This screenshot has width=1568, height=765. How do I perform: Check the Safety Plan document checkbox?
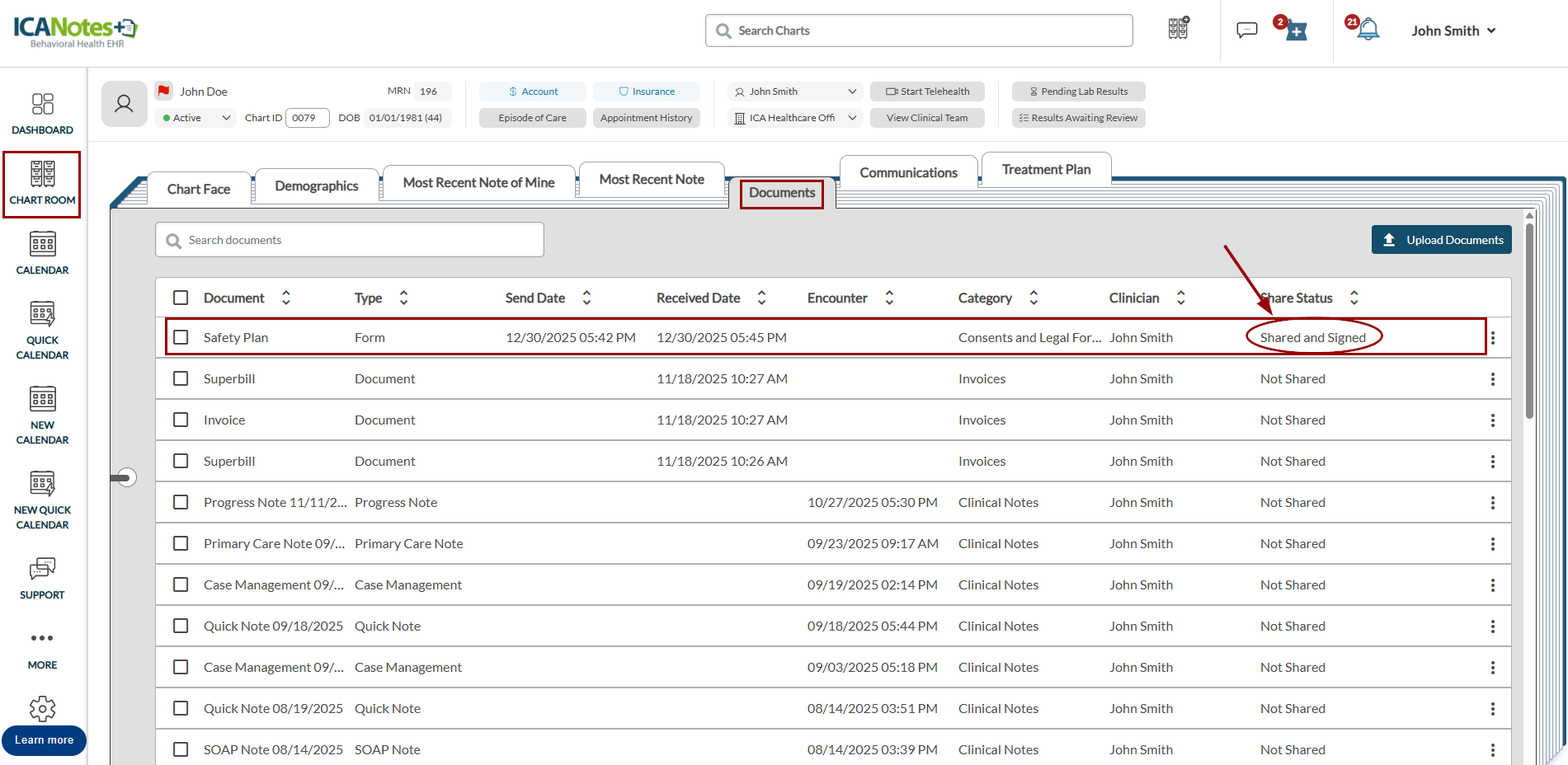pyautogui.click(x=181, y=337)
